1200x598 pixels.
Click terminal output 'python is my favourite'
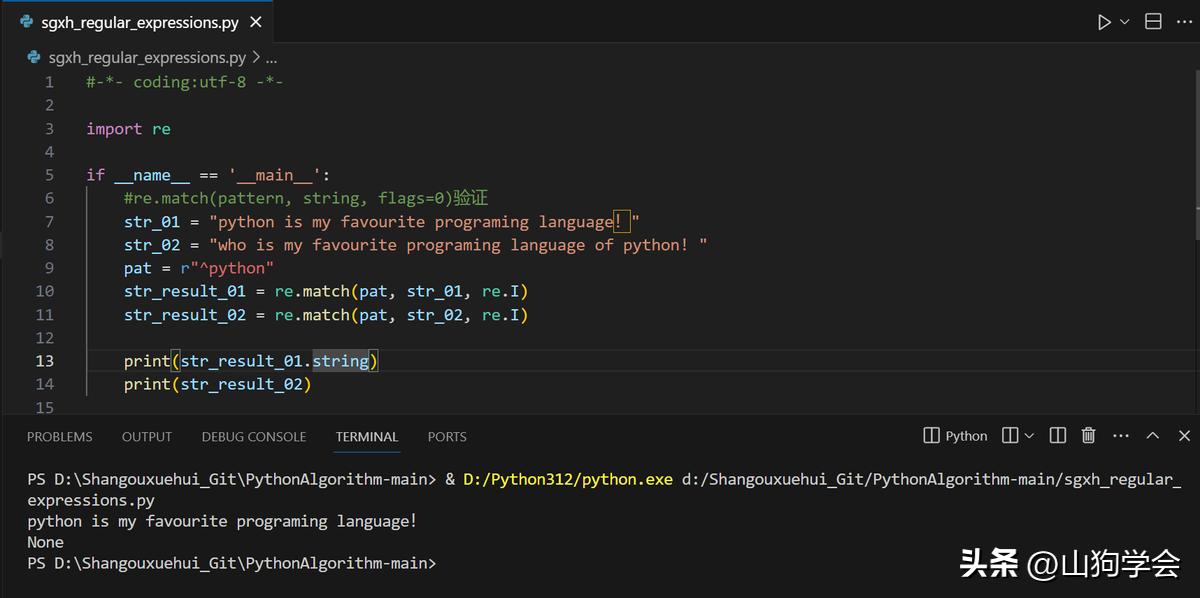(x=222, y=521)
